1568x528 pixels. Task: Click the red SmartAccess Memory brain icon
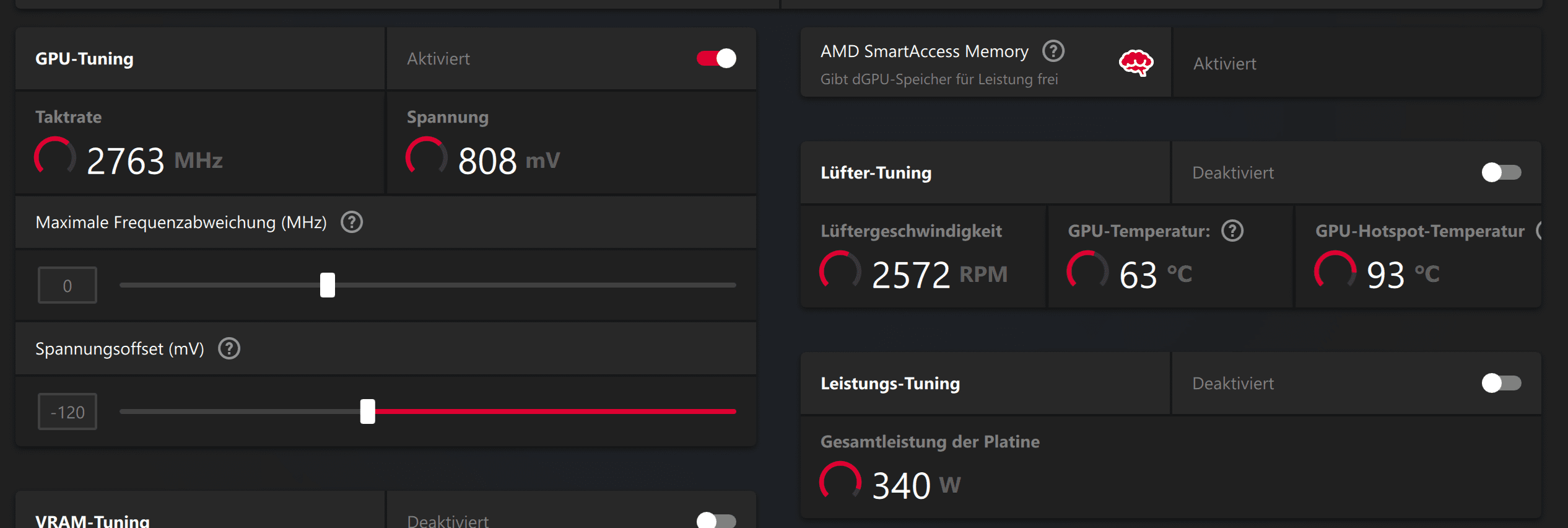pos(1136,63)
